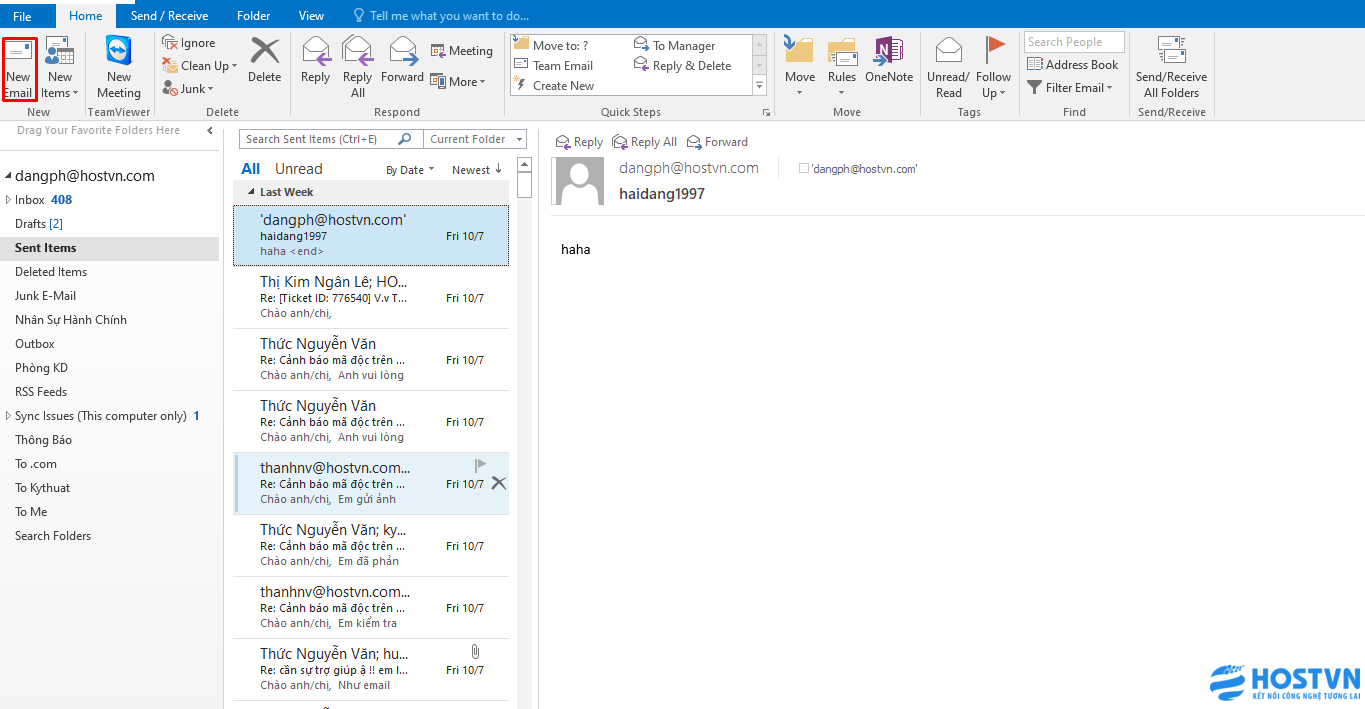Open the Move dropdown button
1365x709 pixels.
[x=800, y=68]
